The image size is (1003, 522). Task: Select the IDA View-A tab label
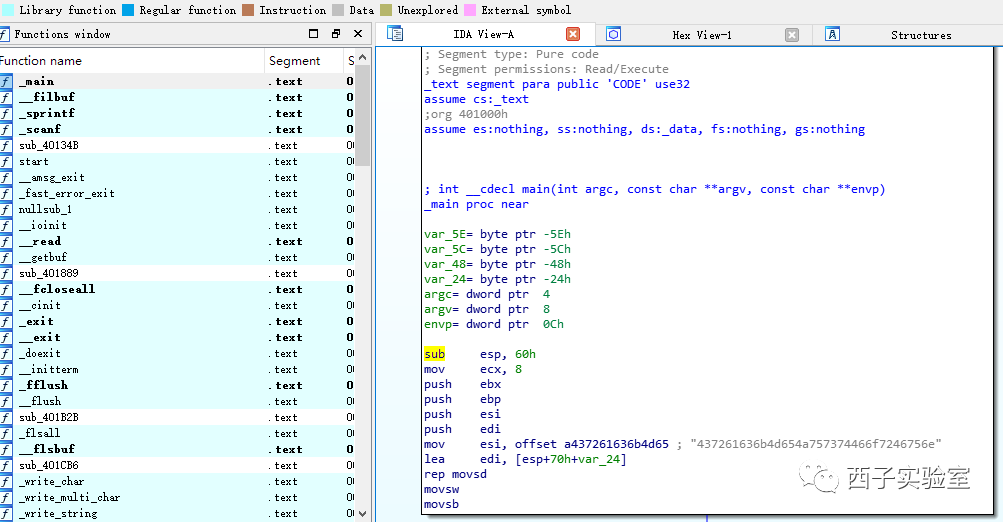[484, 35]
